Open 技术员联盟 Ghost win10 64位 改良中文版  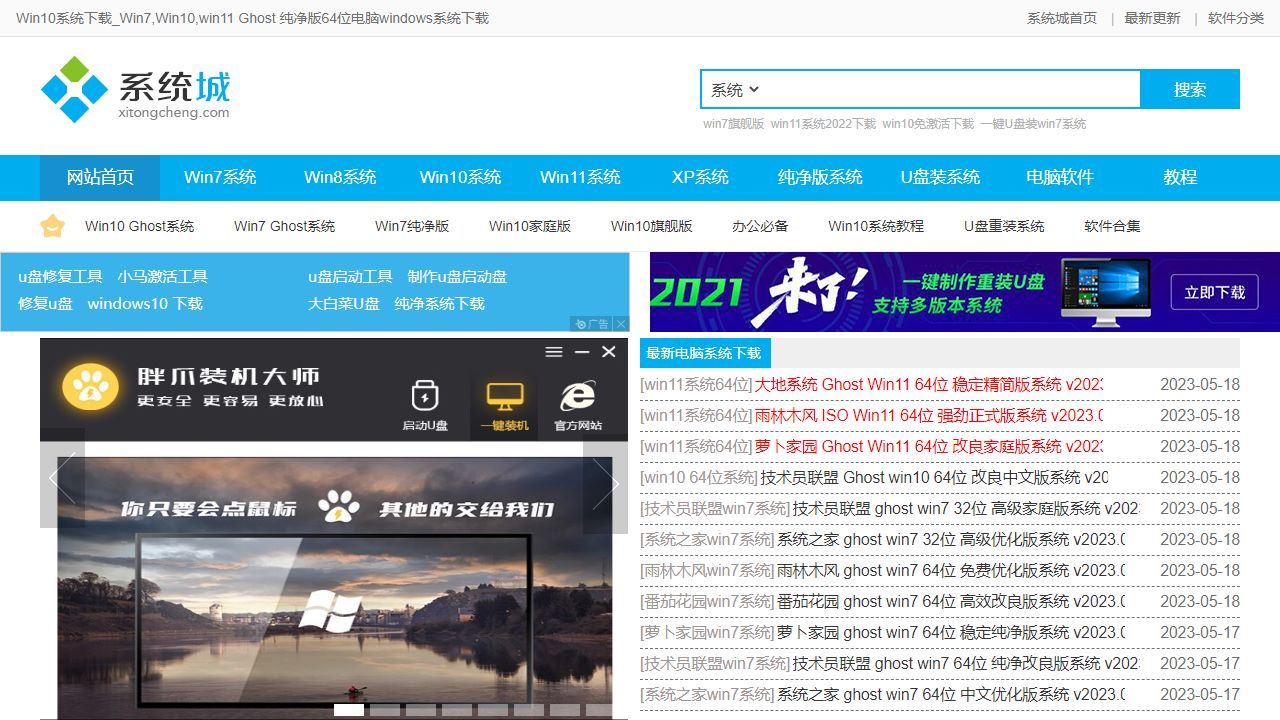[934, 477]
